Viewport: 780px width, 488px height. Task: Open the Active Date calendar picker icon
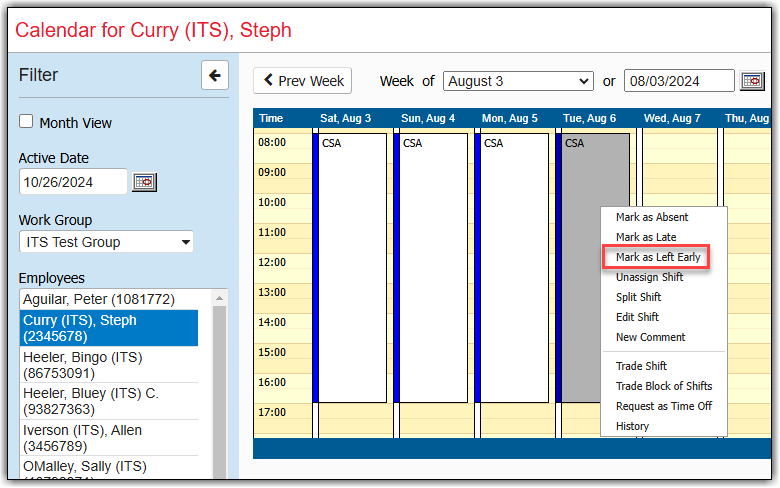(x=145, y=182)
